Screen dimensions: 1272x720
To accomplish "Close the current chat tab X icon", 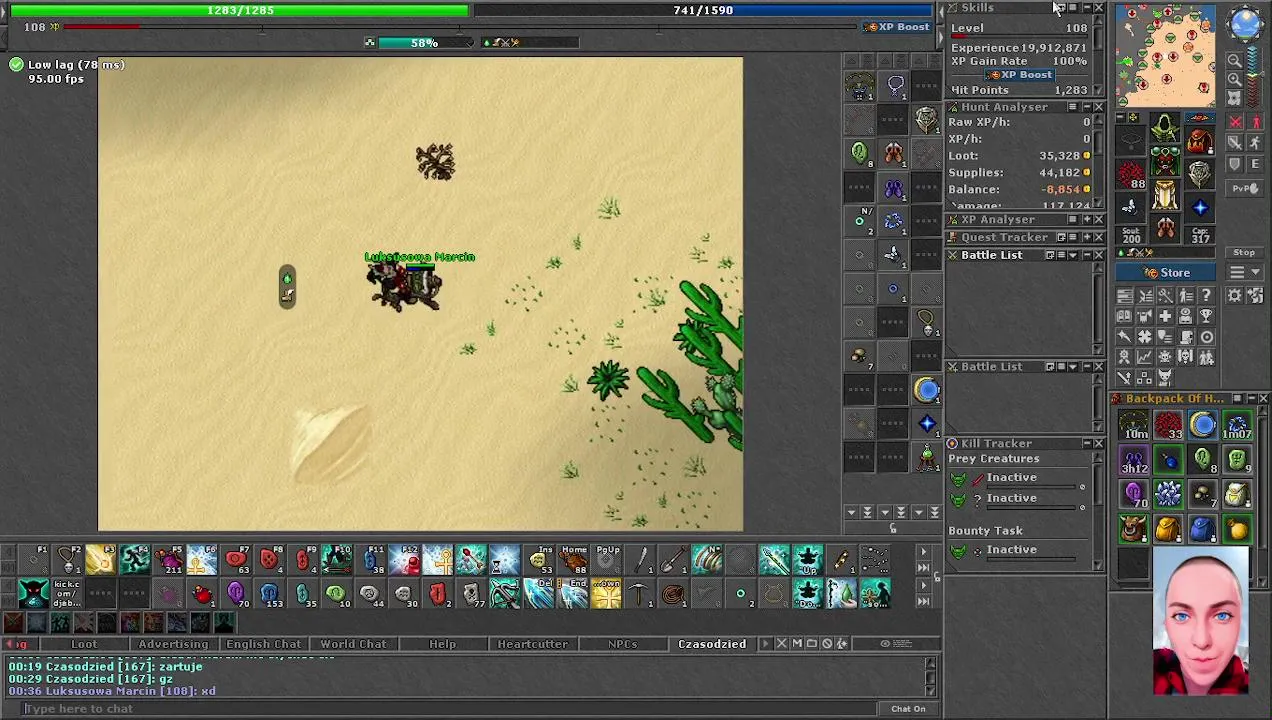I will tap(781, 643).
